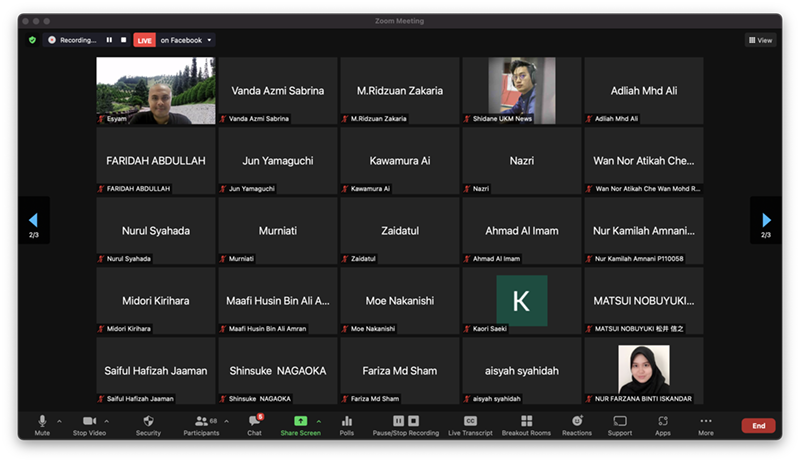The width and height of the screenshot is (800, 462).
Task: Enable Live Transcript captions
Action: 470,424
